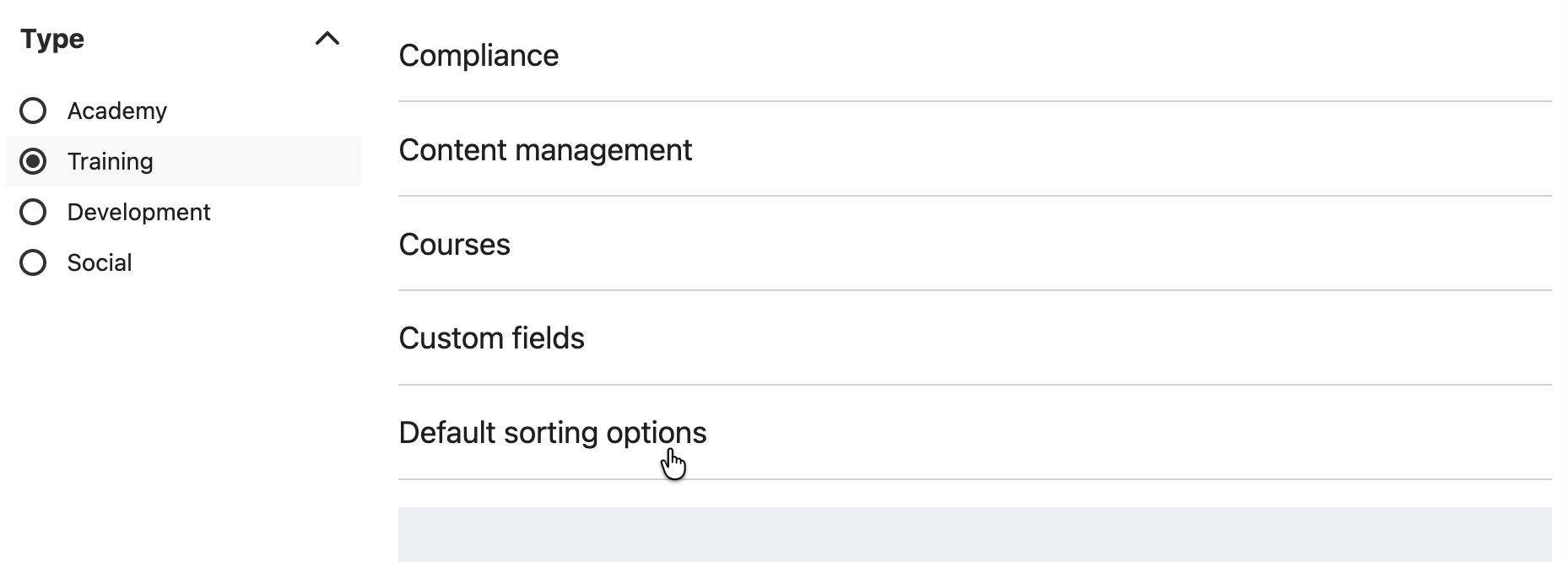
Task: Click the Academy label text
Action: pyautogui.click(x=117, y=111)
